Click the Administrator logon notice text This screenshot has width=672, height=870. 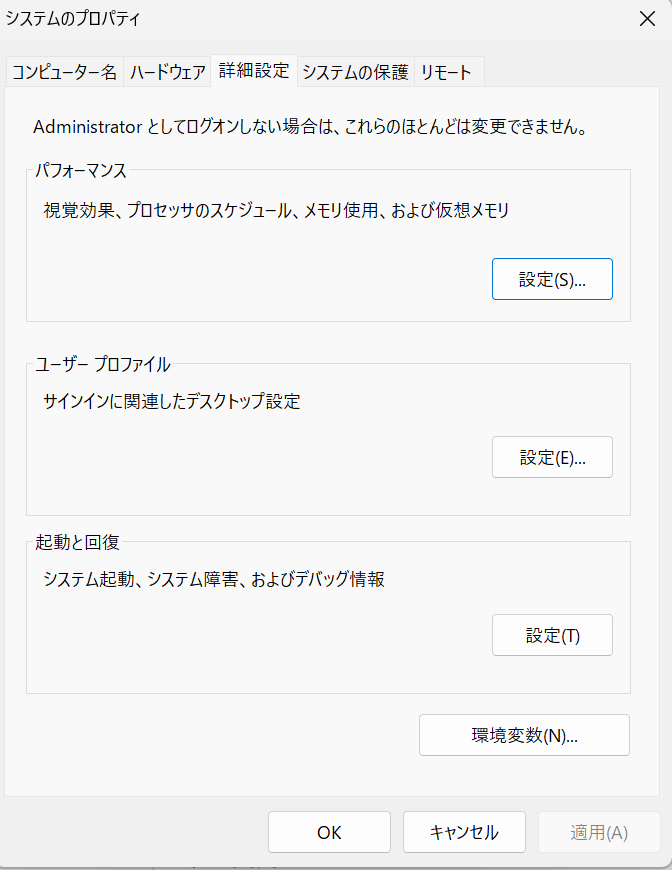(308, 127)
